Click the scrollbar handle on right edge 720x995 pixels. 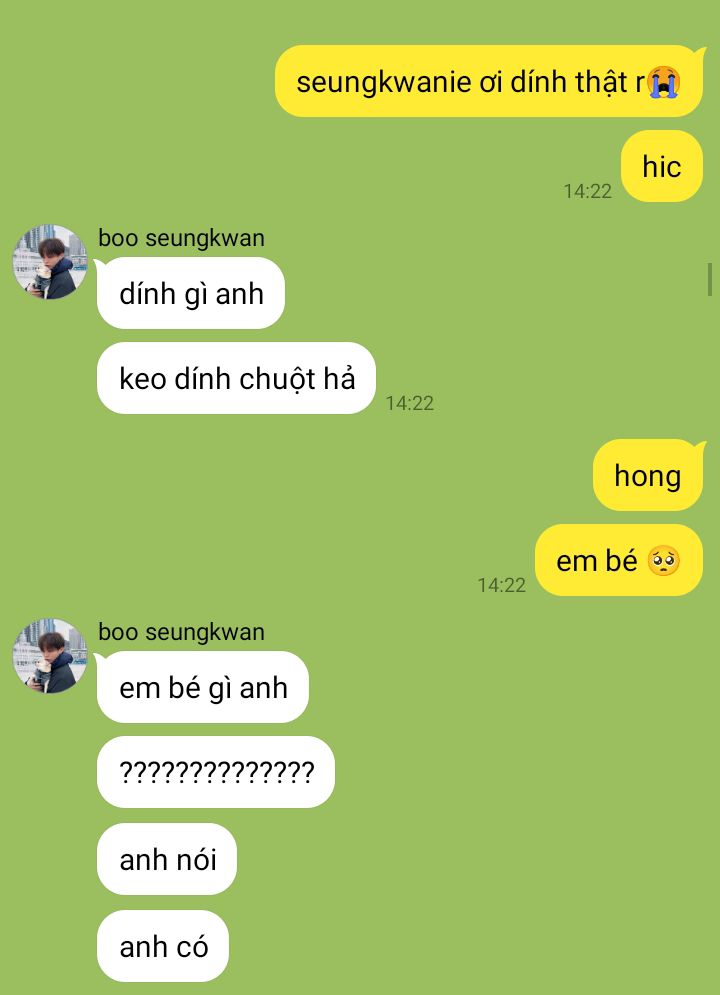click(710, 279)
